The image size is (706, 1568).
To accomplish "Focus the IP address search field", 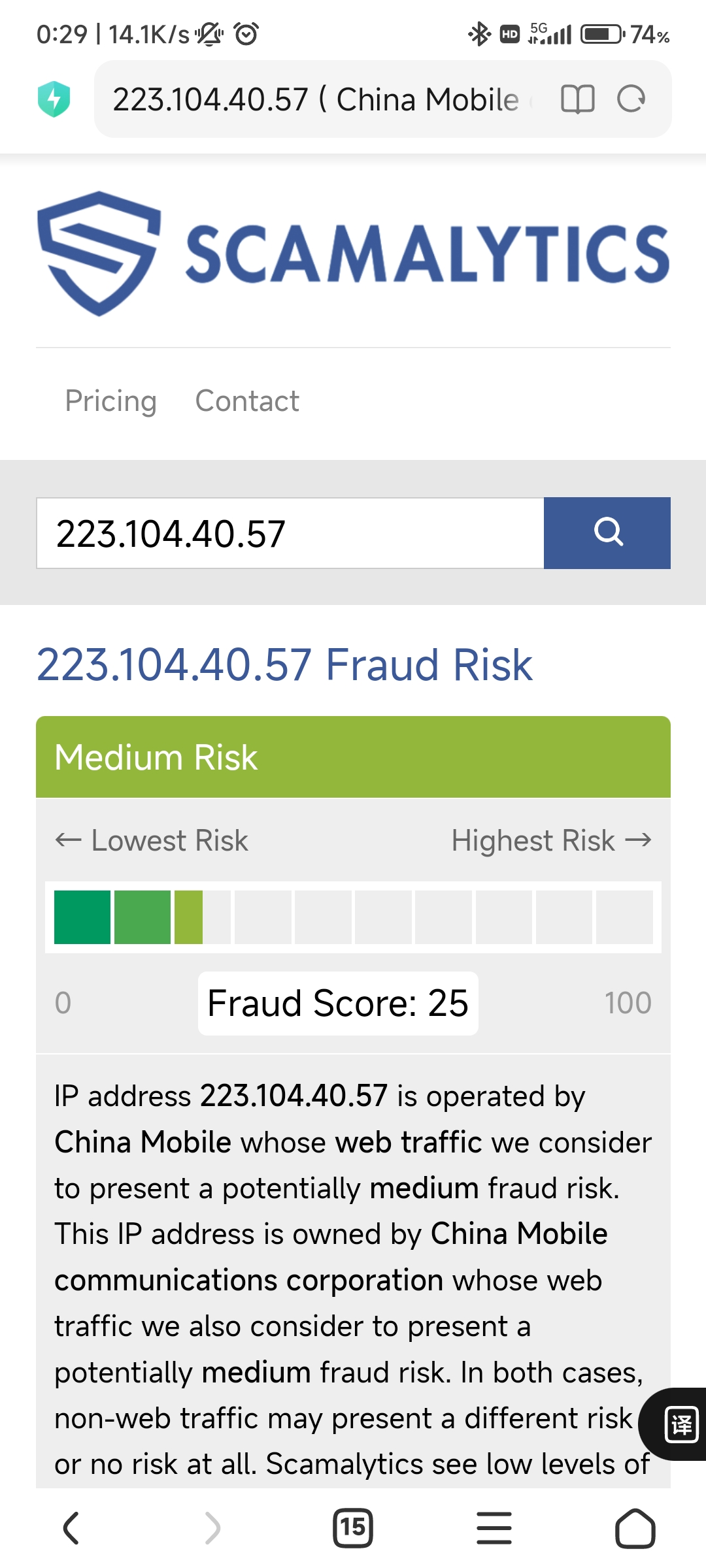I will [290, 533].
